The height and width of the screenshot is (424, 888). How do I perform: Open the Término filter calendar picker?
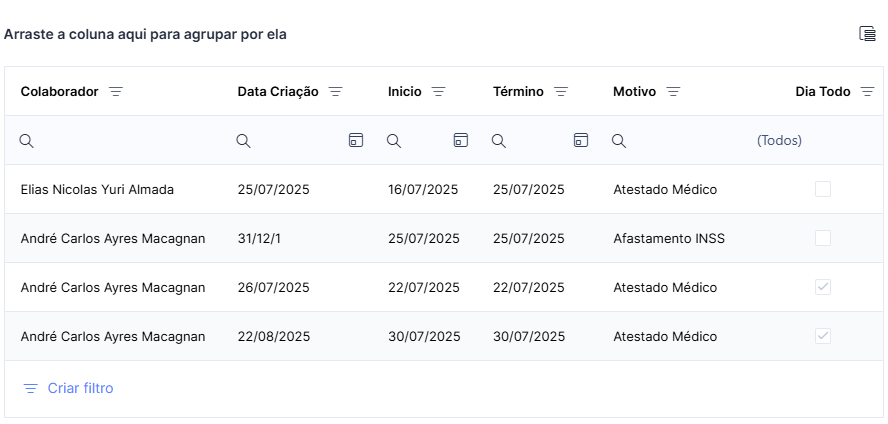click(581, 140)
